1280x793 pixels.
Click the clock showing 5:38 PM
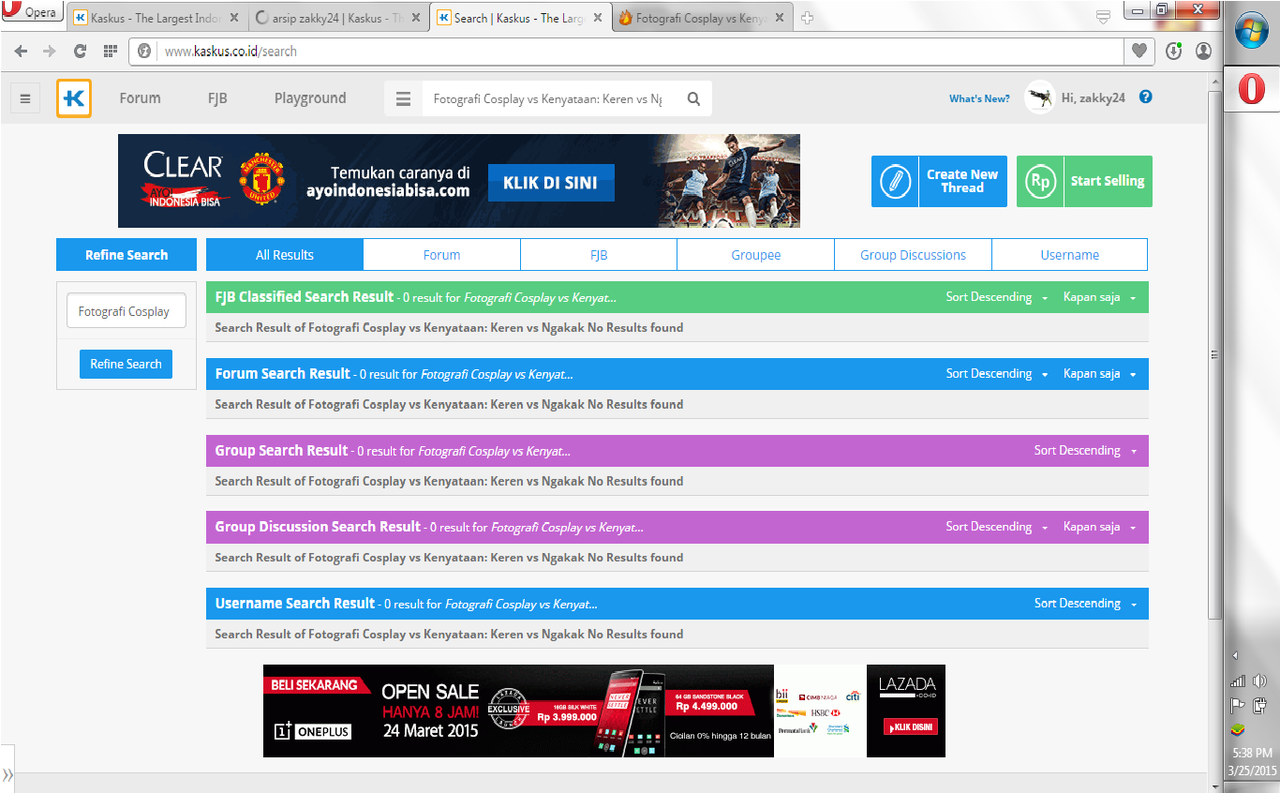point(1252,752)
